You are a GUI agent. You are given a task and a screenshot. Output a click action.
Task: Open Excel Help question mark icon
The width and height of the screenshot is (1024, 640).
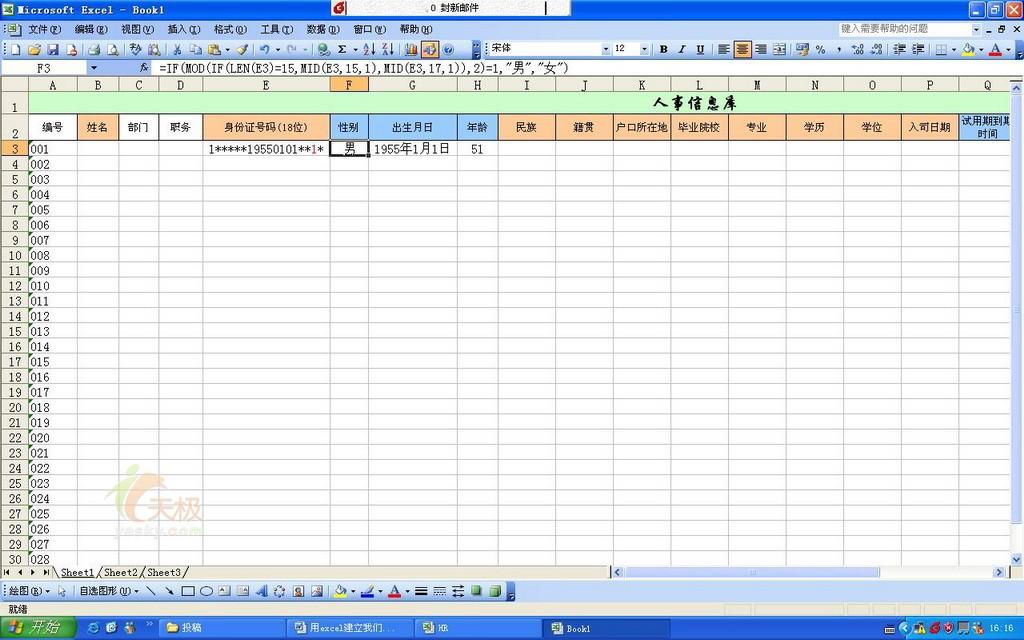point(448,49)
